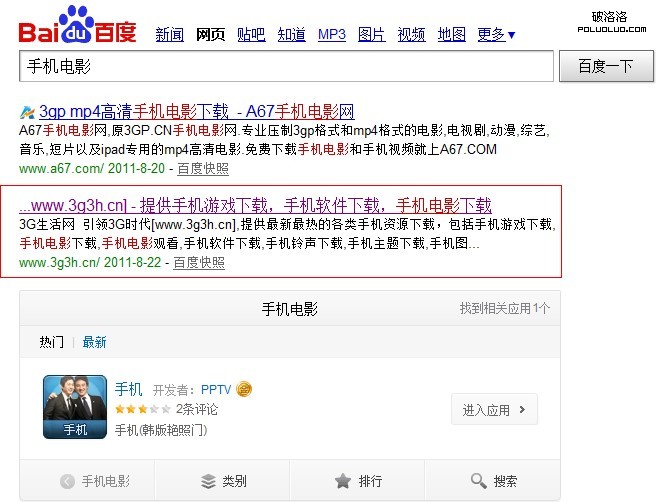
Task: Click the 手机 app thumbnail image
Action: [x=75, y=407]
